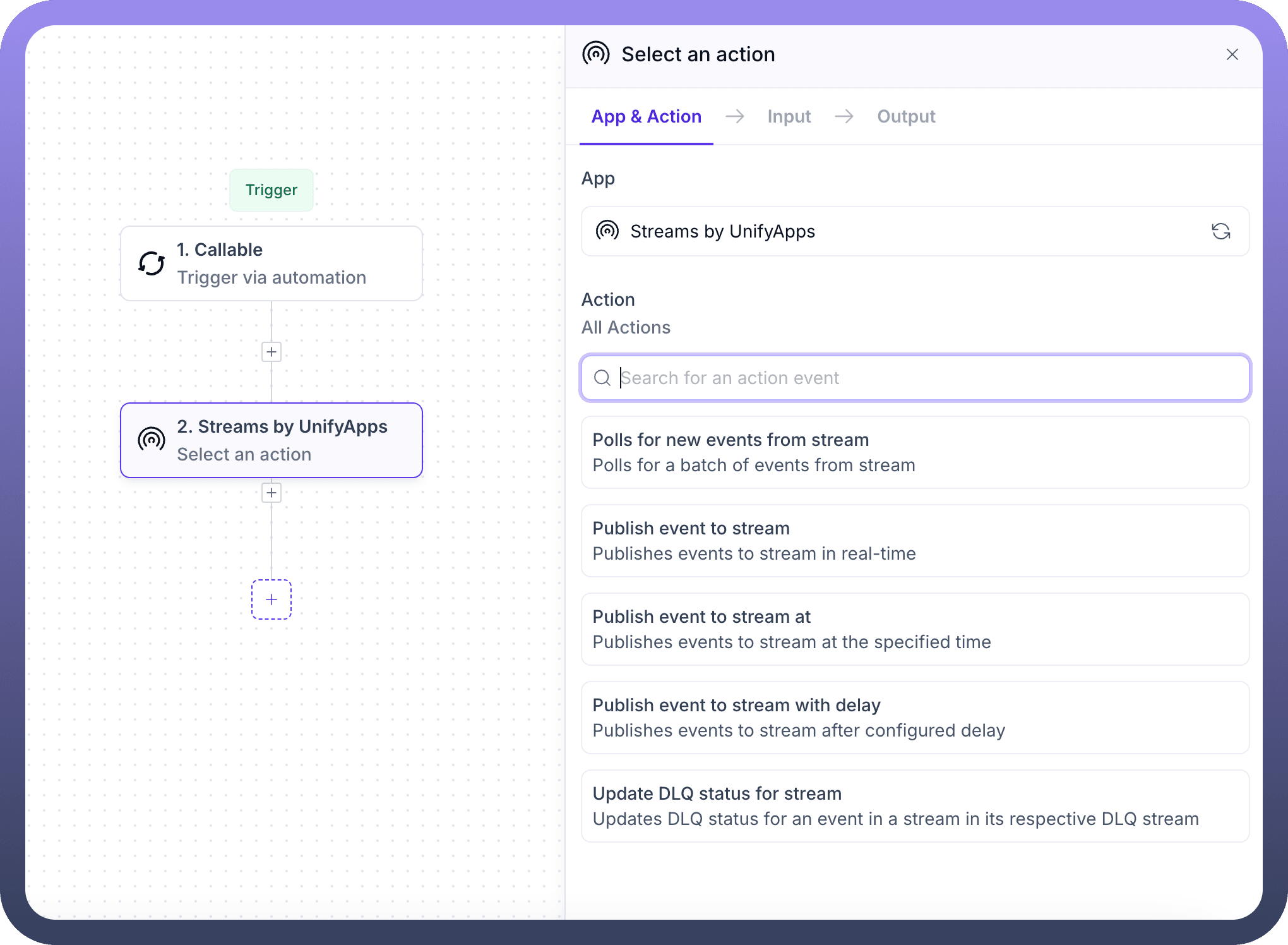Open the App & Action tab
1288x945 pixels.
[646, 116]
